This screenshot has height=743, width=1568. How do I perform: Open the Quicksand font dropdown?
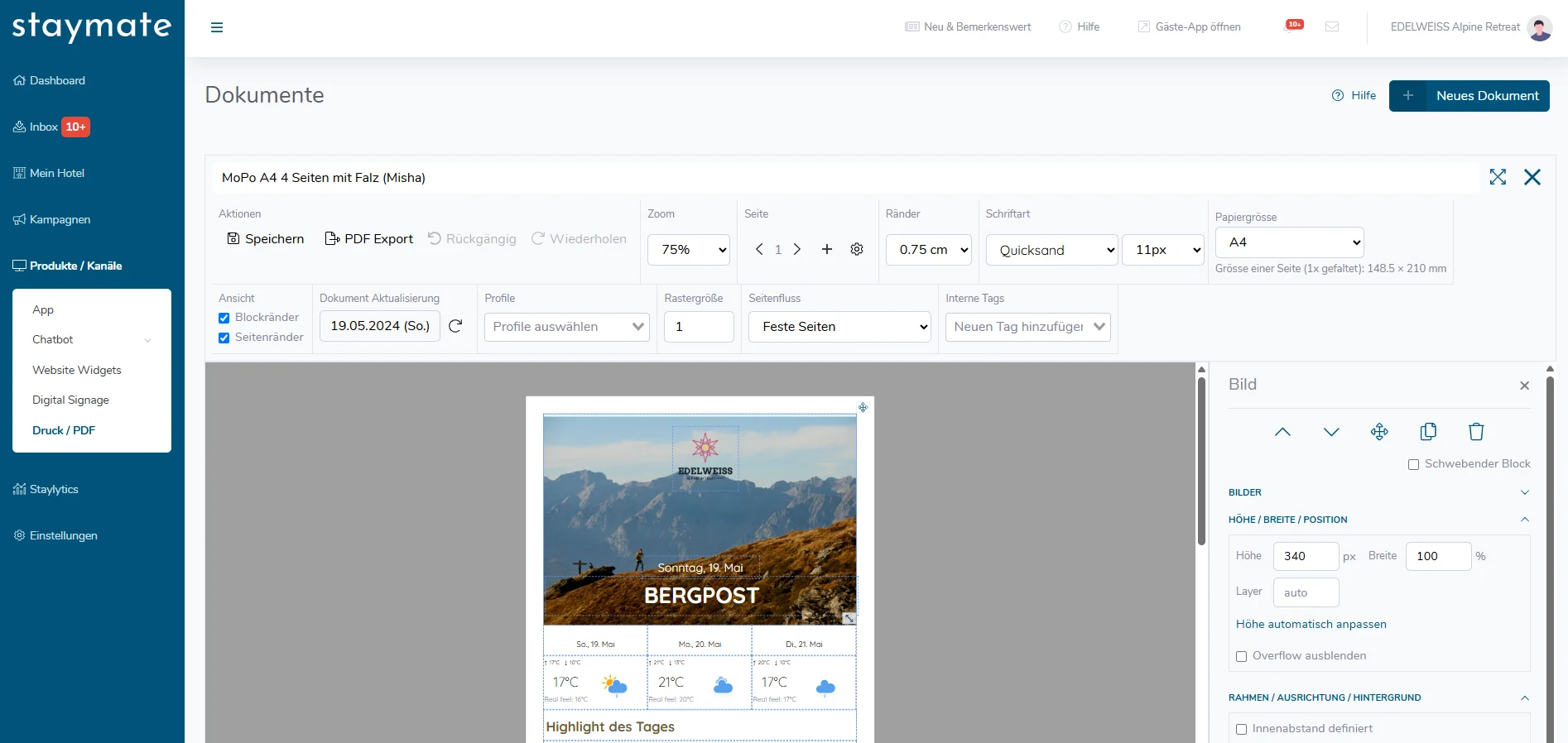[1052, 250]
